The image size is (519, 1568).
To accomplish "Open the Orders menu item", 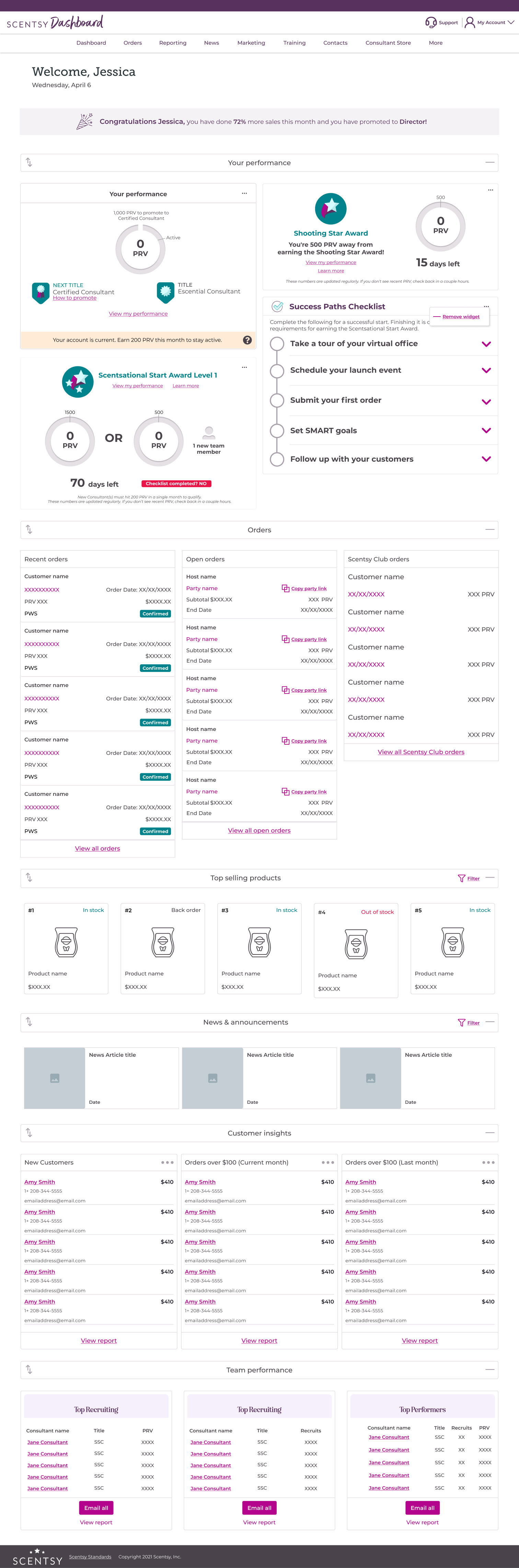I will [132, 43].
